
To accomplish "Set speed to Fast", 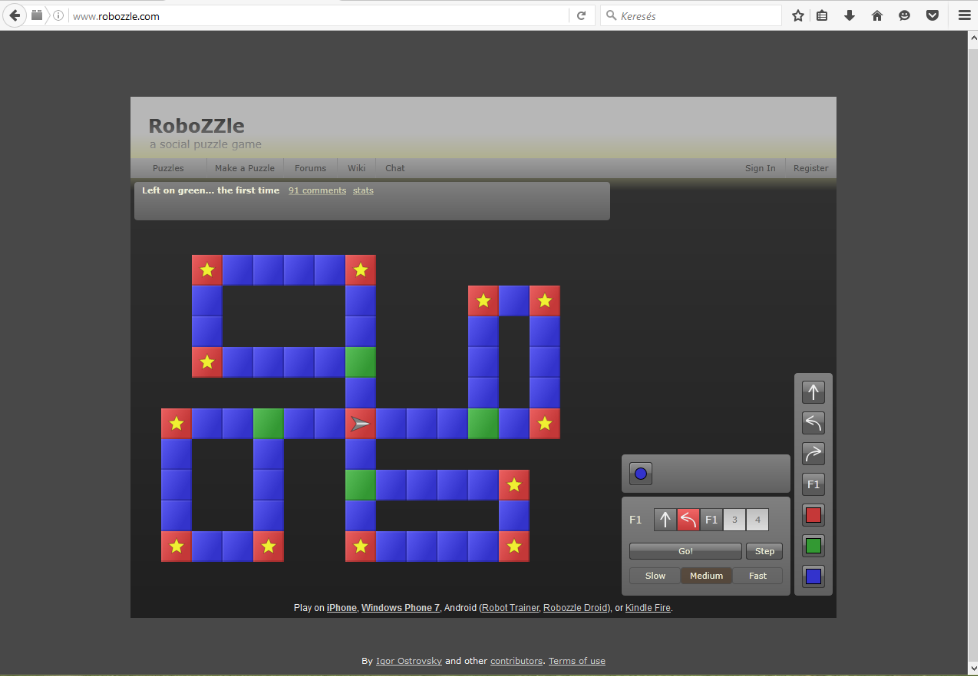I will pyautogui.click(x=758, y=576).
